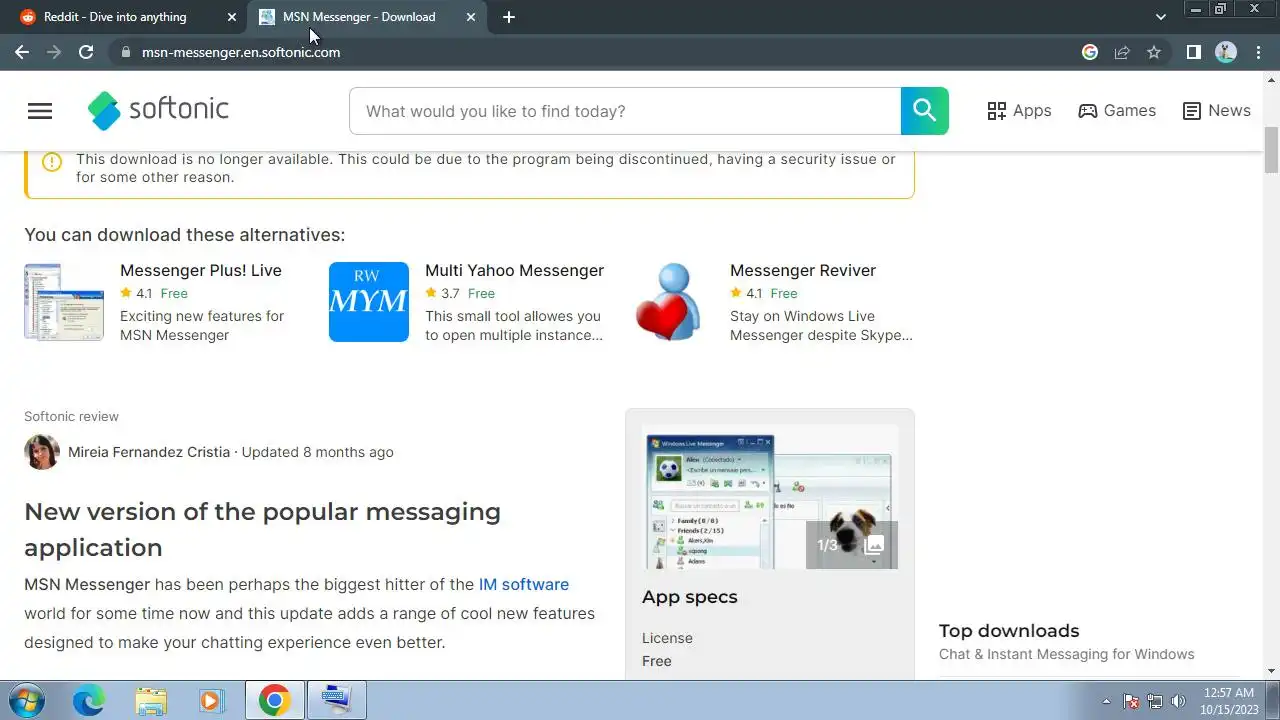This screenshot has width=1280, height=720.
Task: Close the MSN Messenger tab
Action: 471,17
